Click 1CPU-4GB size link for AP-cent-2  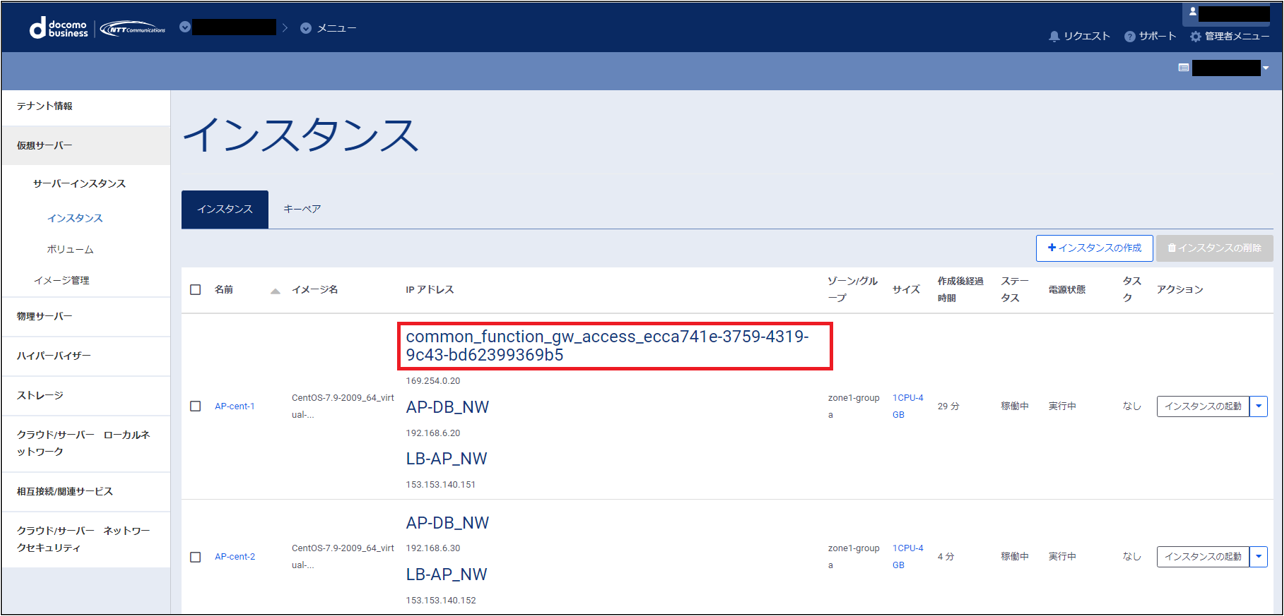pos(907,556)
